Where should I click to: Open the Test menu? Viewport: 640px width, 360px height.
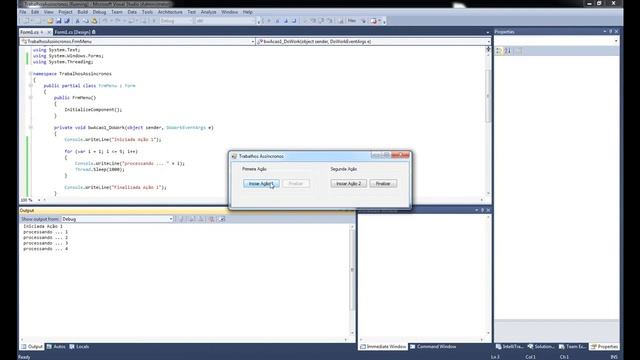click(191, 12)
